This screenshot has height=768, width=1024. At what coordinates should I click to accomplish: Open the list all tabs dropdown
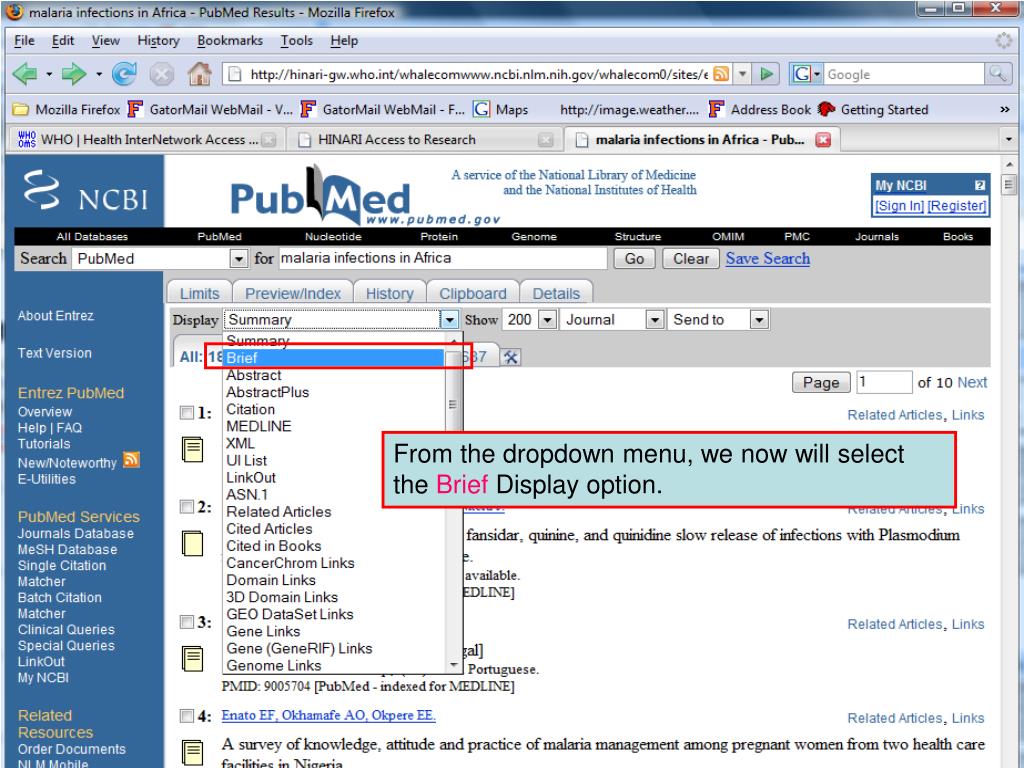pos(1009,139)
